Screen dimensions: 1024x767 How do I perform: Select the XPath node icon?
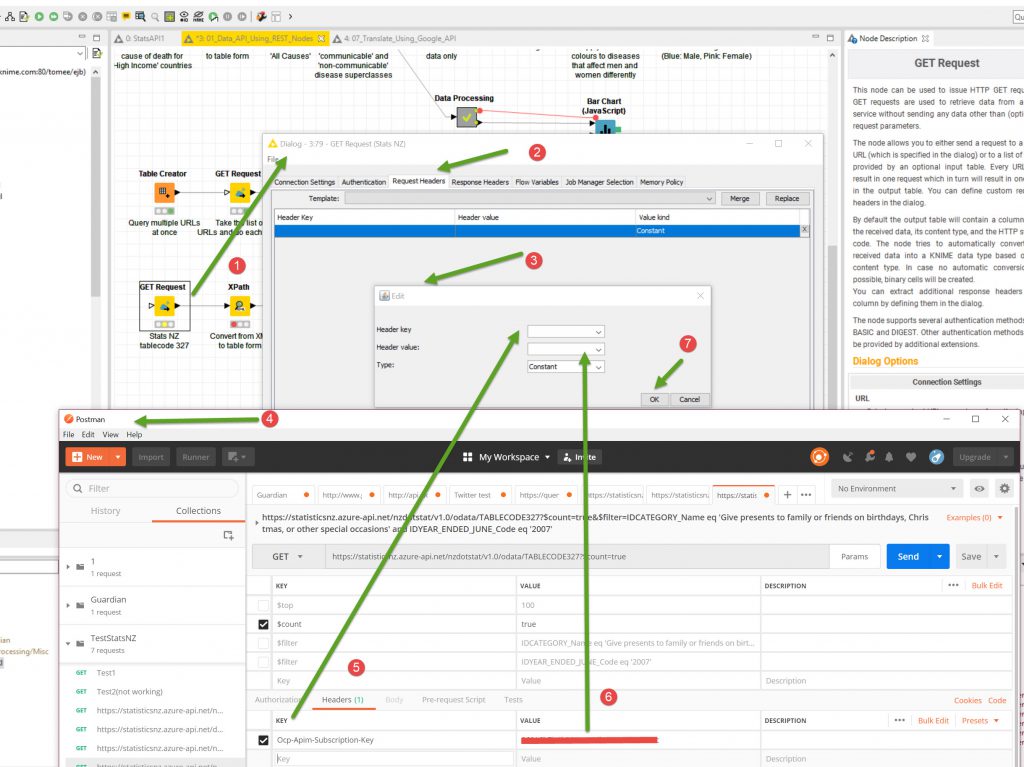coord(239,307)
